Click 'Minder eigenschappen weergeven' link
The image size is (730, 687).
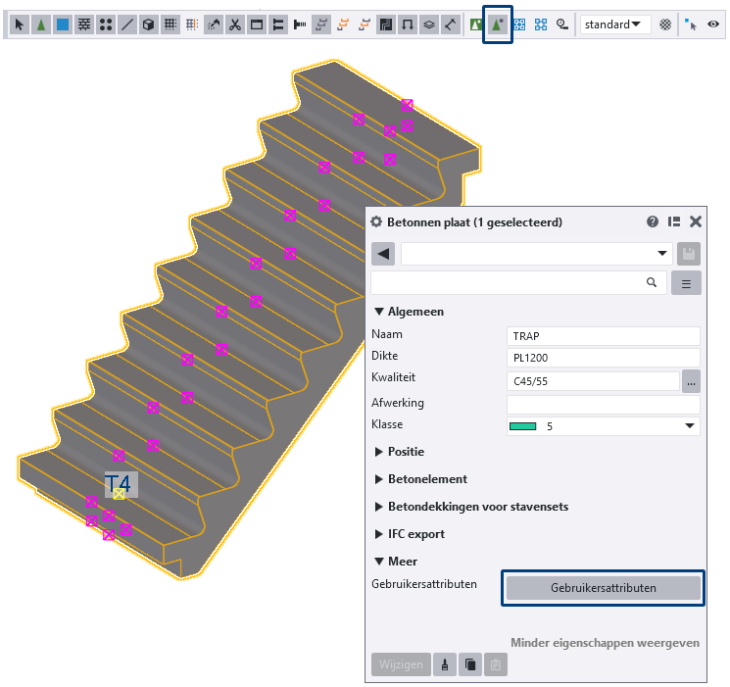pyautogui.click(x=605, y=643)
